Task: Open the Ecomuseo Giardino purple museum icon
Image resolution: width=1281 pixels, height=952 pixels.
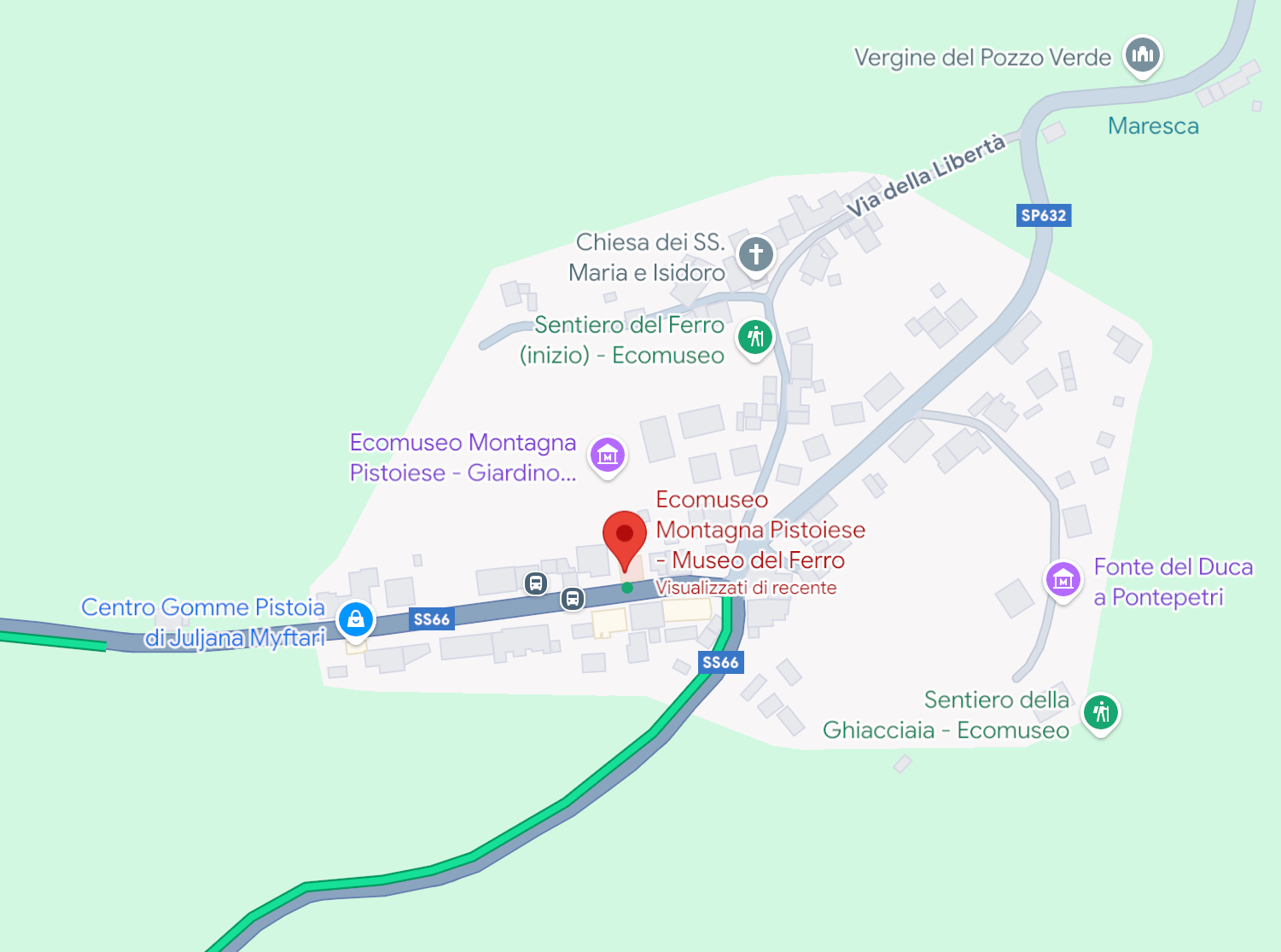Action: (608, 456)
